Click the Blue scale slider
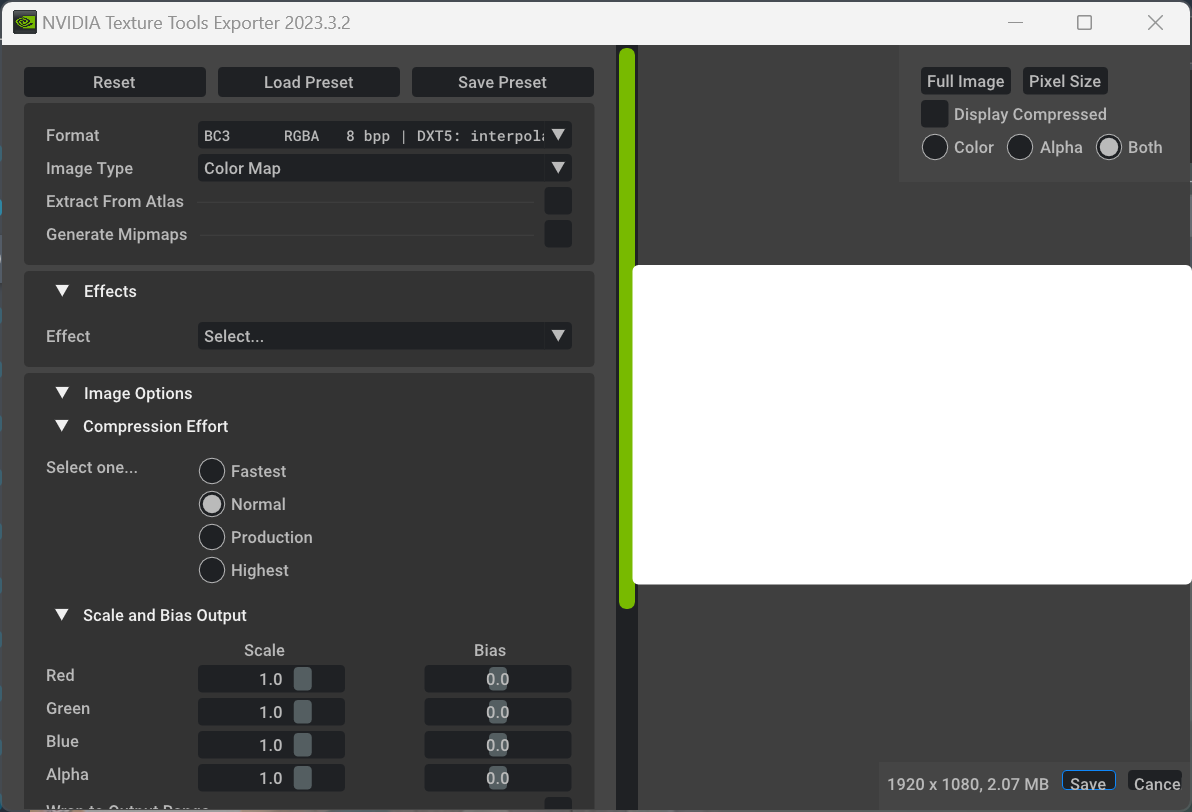 click(x=271, y=745)
